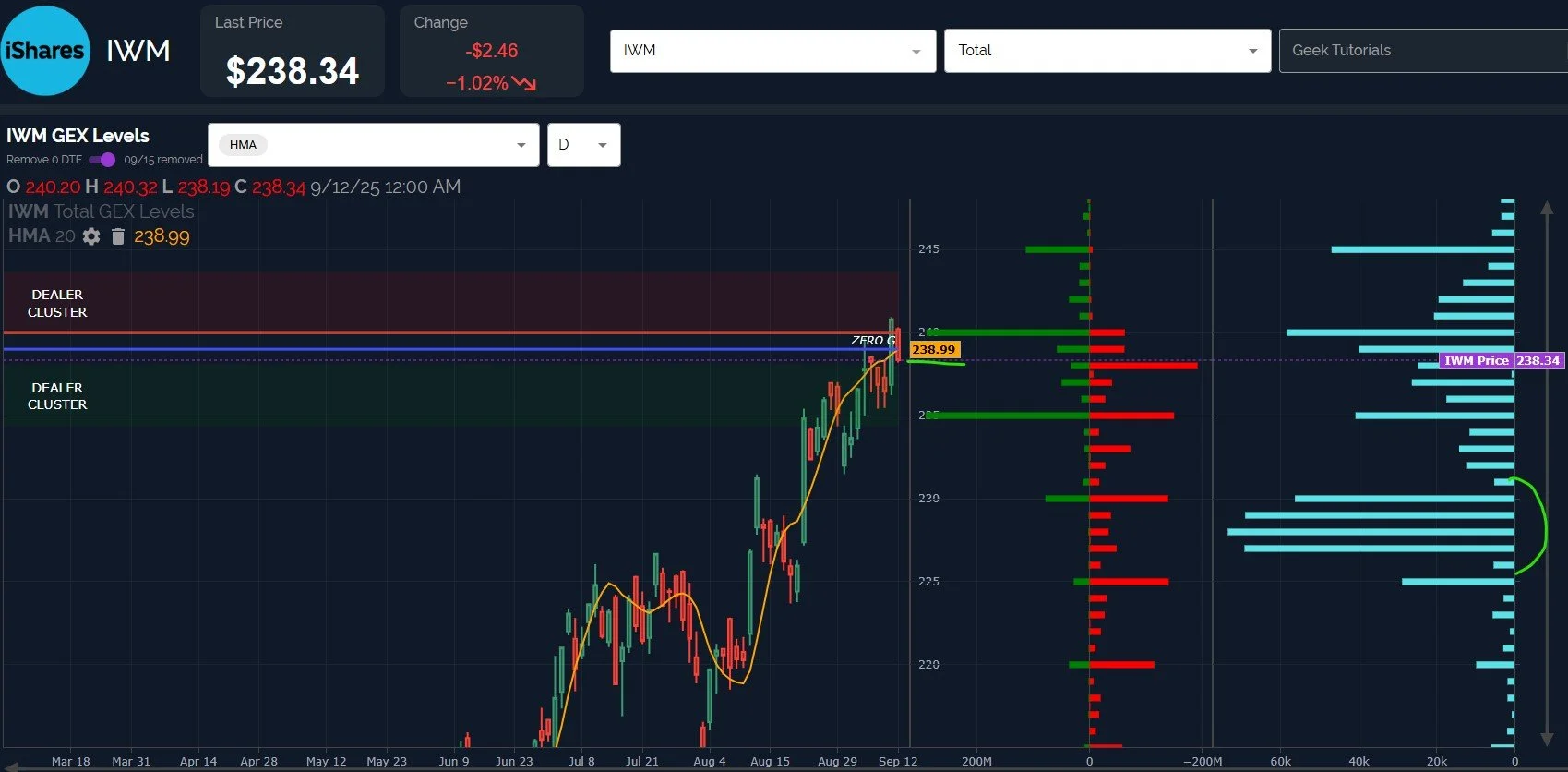Screen dimensions: 1568x772
Task: Click the open value O 240.20
Action: click(x=43, y=187)
